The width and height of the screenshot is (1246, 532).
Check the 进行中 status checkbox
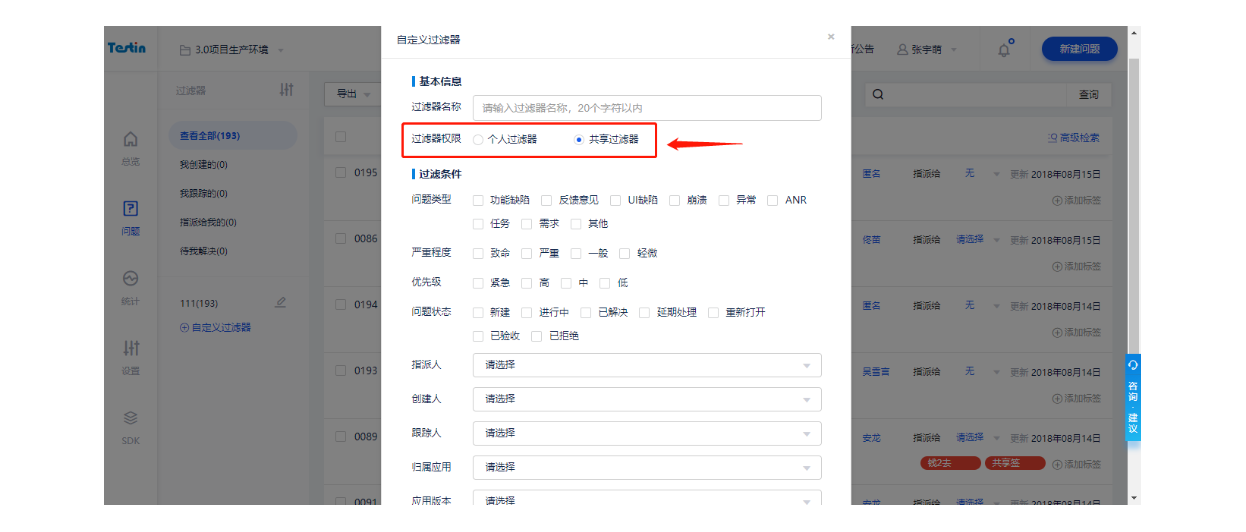point(527,313)
